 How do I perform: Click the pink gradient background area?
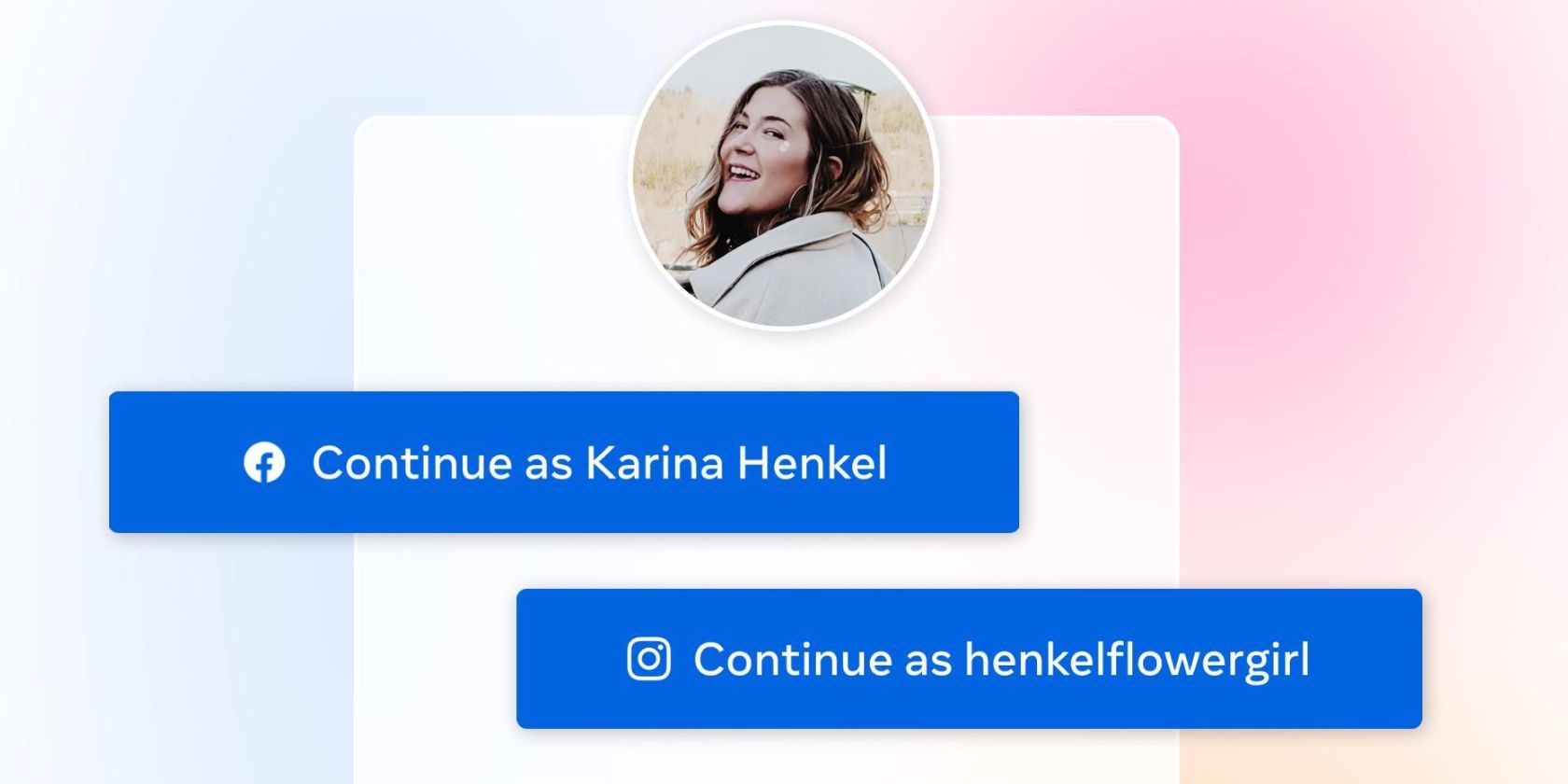point(1307,187)
